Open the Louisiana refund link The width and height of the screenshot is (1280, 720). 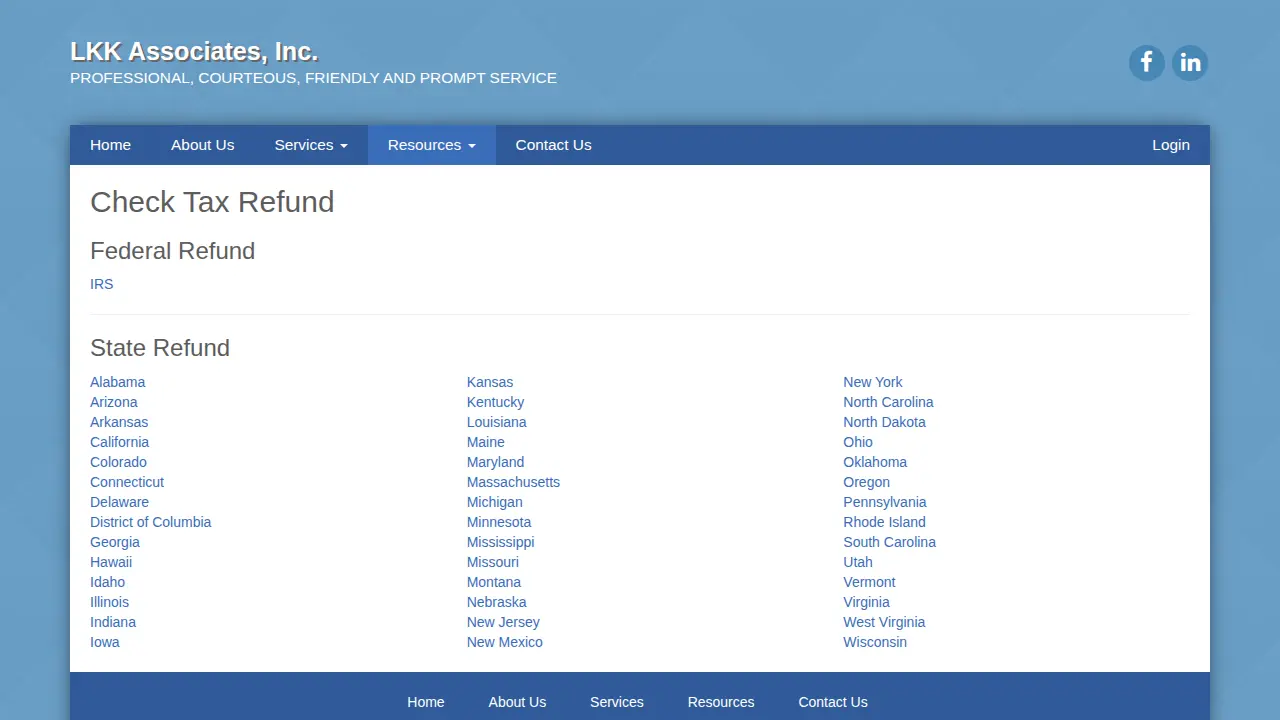point(497,422)
